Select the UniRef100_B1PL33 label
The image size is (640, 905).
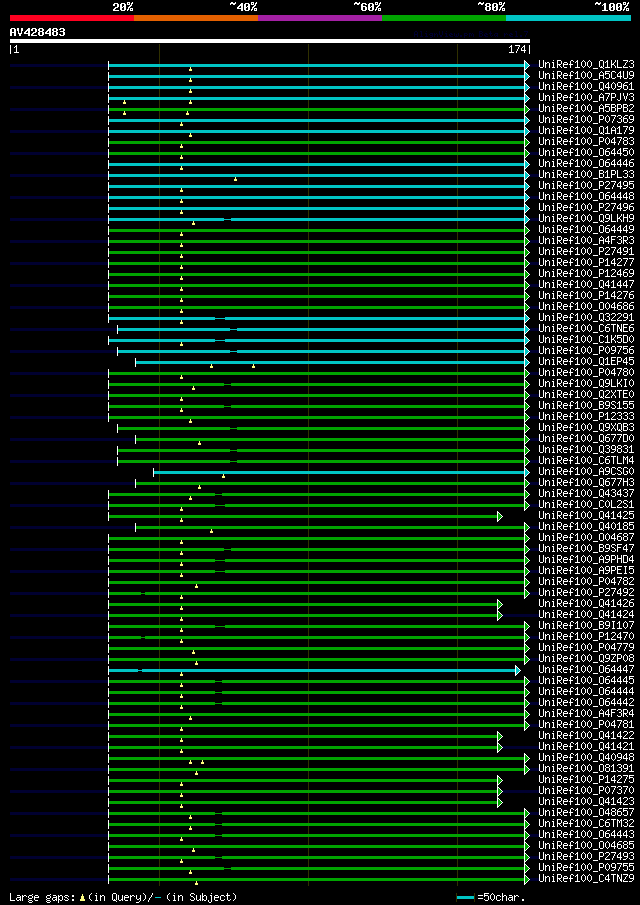pos(586,174)
